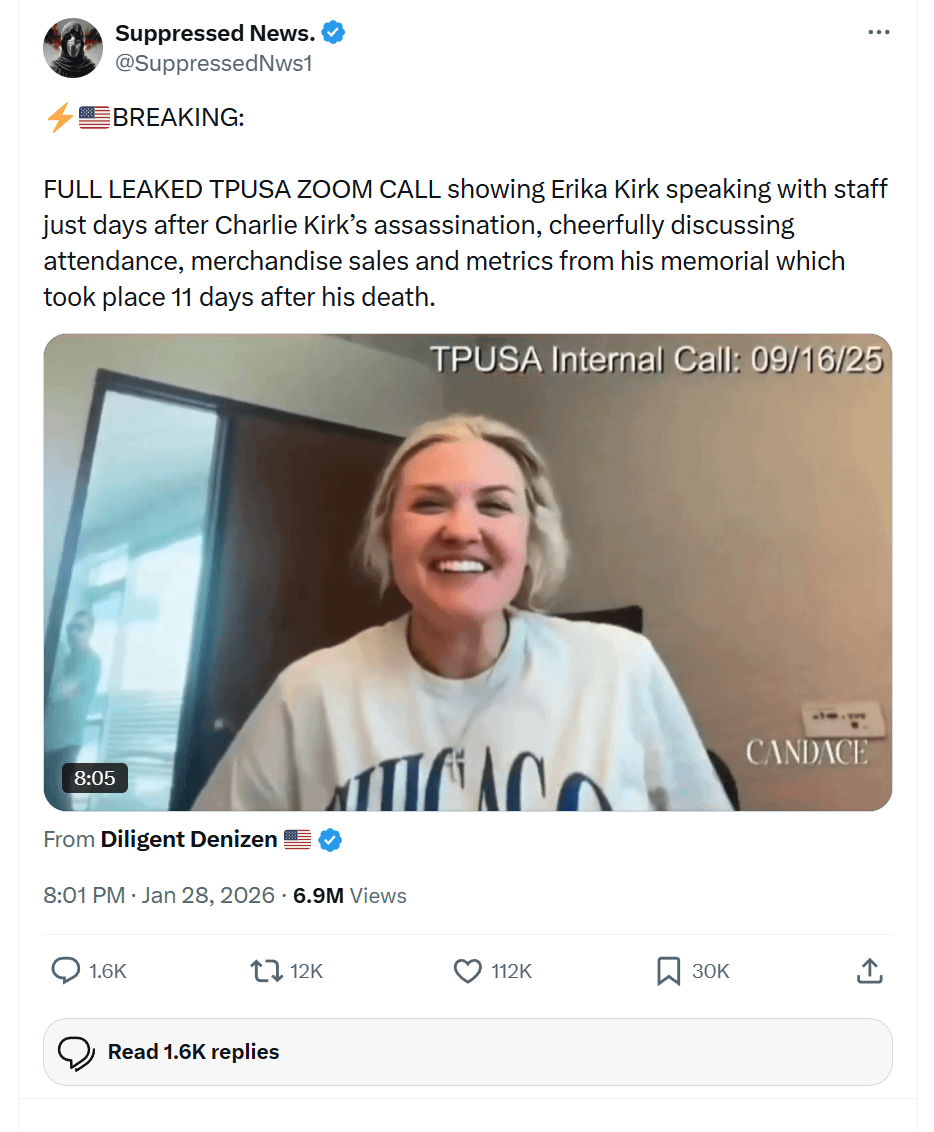934x1132 pixels.
Task: Open the @SuppressedNws1 handle link
Action: tap(214, 62)
